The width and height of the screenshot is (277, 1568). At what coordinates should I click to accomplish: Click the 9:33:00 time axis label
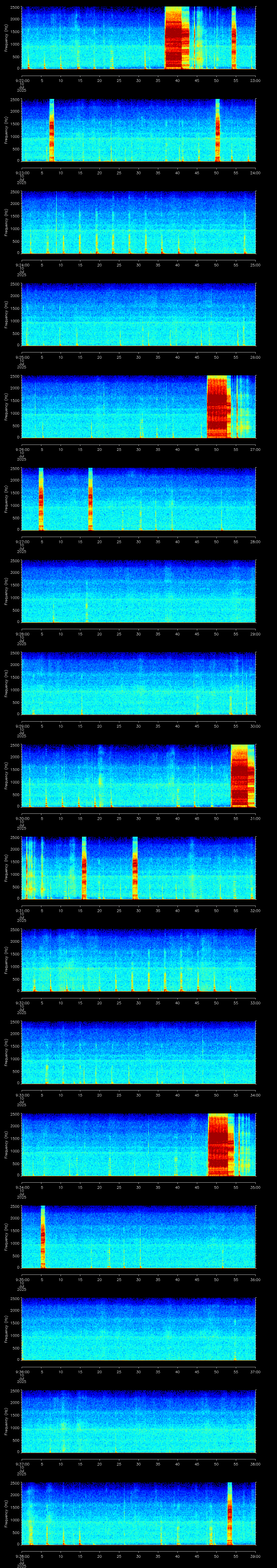[x=22, y=1095]
